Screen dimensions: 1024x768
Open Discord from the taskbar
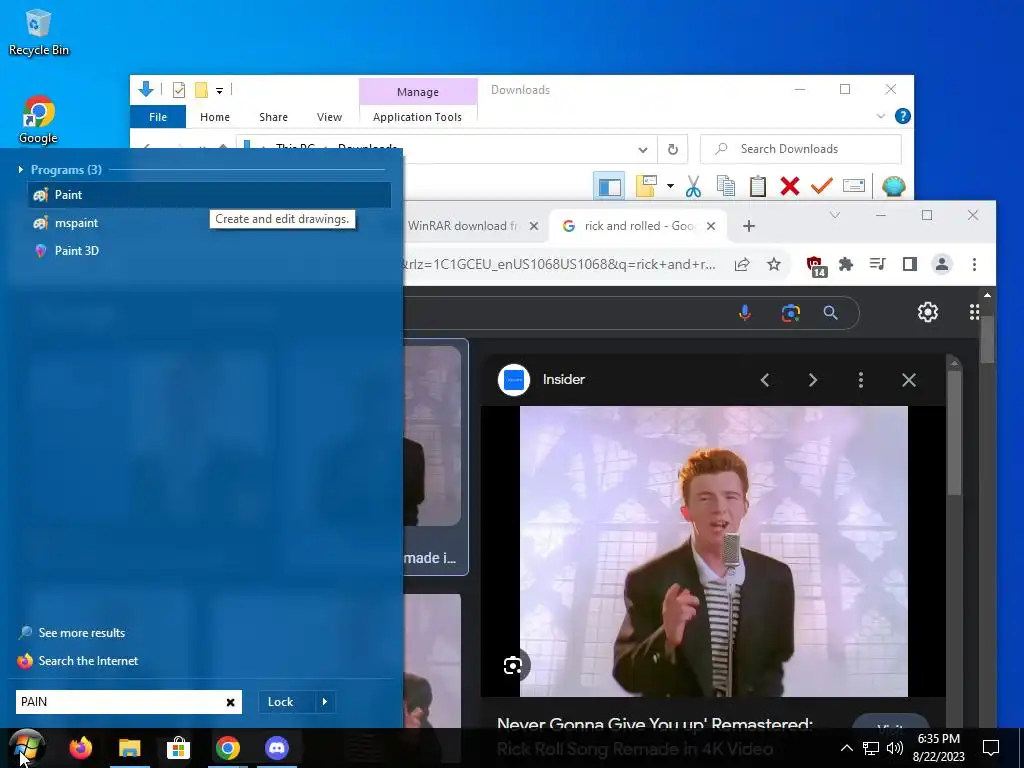[x=277, y=748]
